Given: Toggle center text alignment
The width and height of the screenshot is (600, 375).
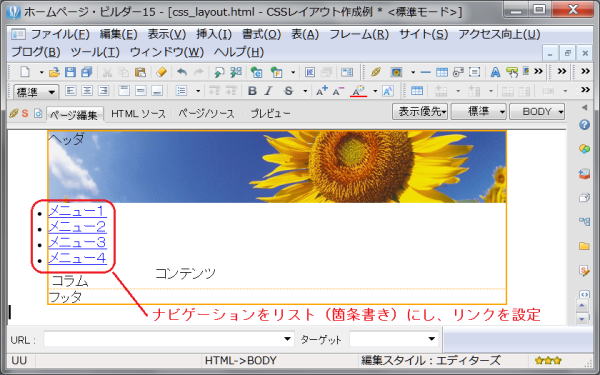Looking at the screenshot, I should [x=87, y=91].
